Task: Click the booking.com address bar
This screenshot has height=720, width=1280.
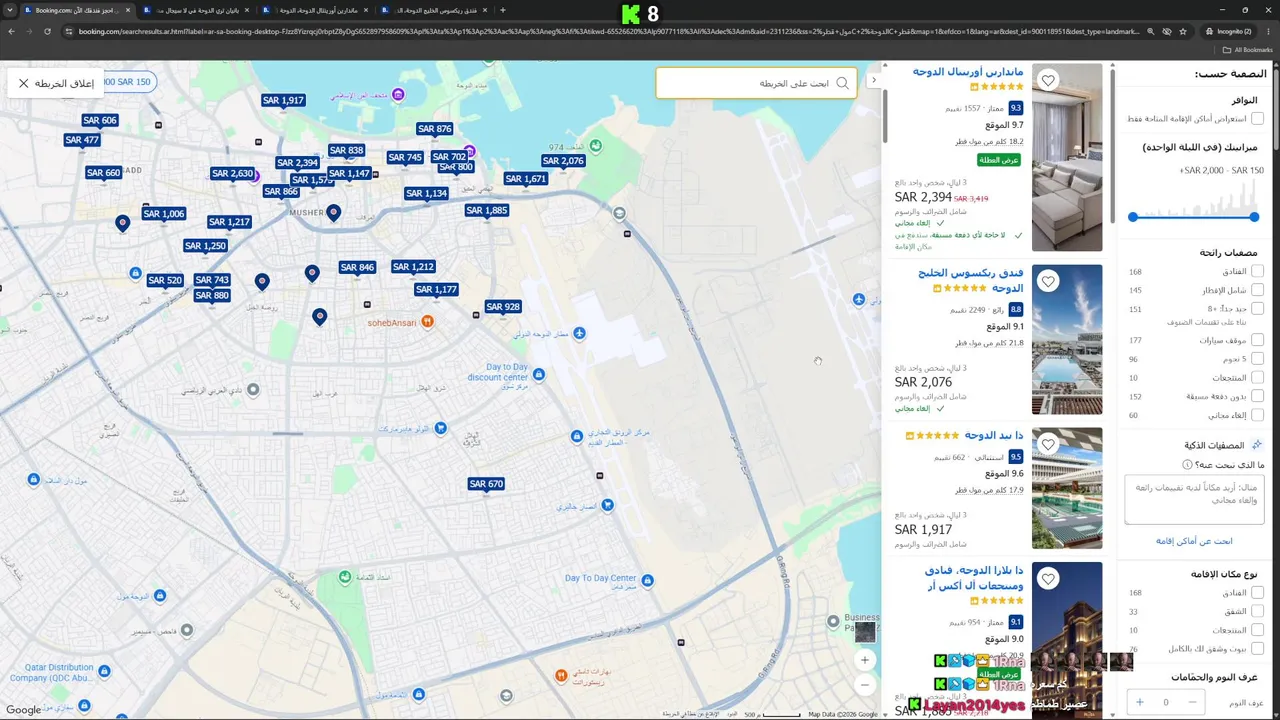Action: [x=608, y=31]
